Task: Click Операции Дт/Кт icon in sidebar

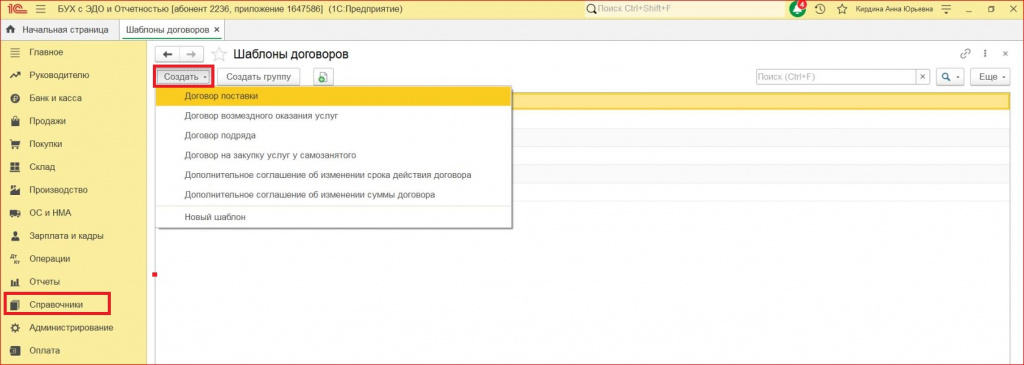Action: 15,259
